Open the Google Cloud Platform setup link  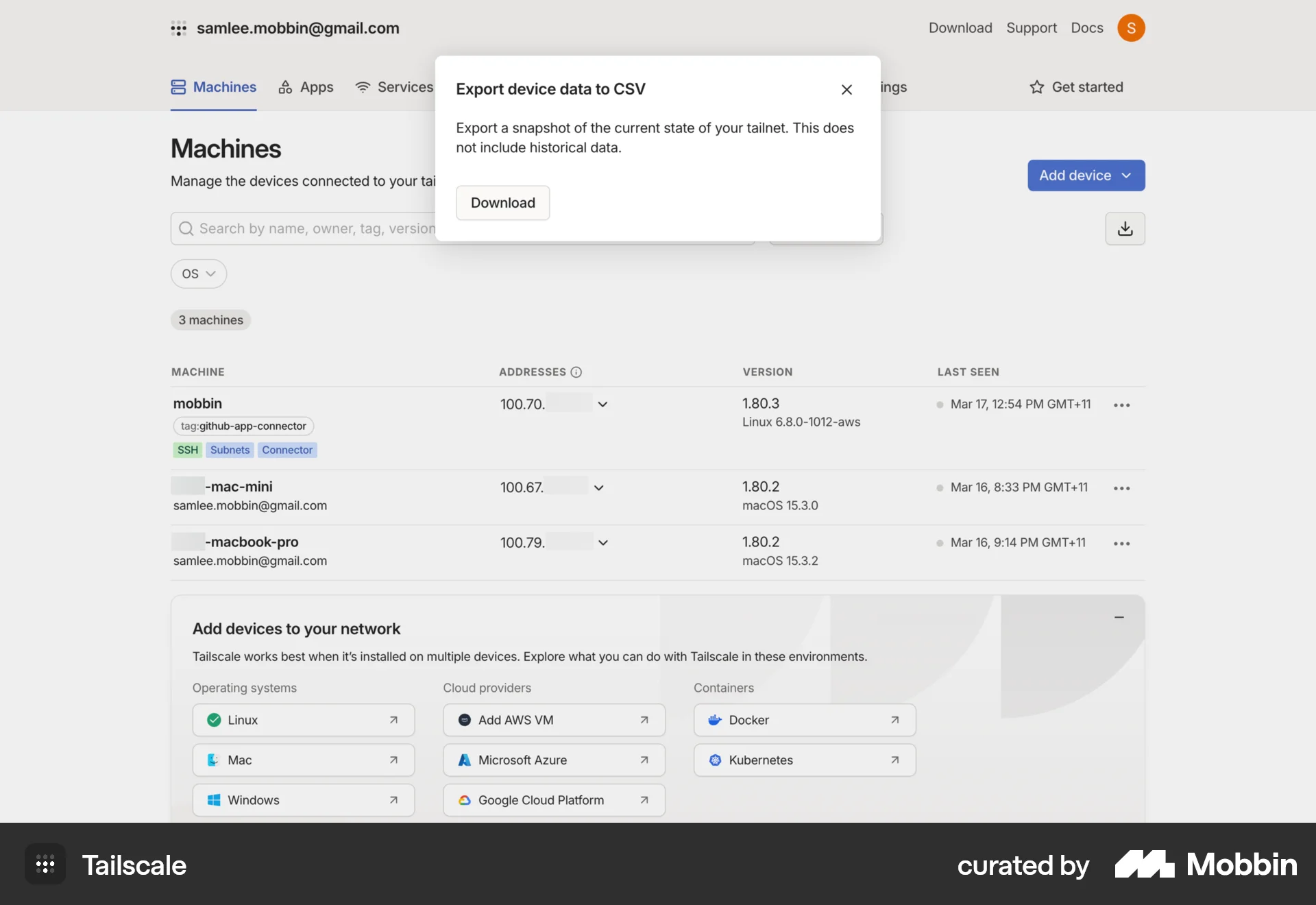click(553, 799)
